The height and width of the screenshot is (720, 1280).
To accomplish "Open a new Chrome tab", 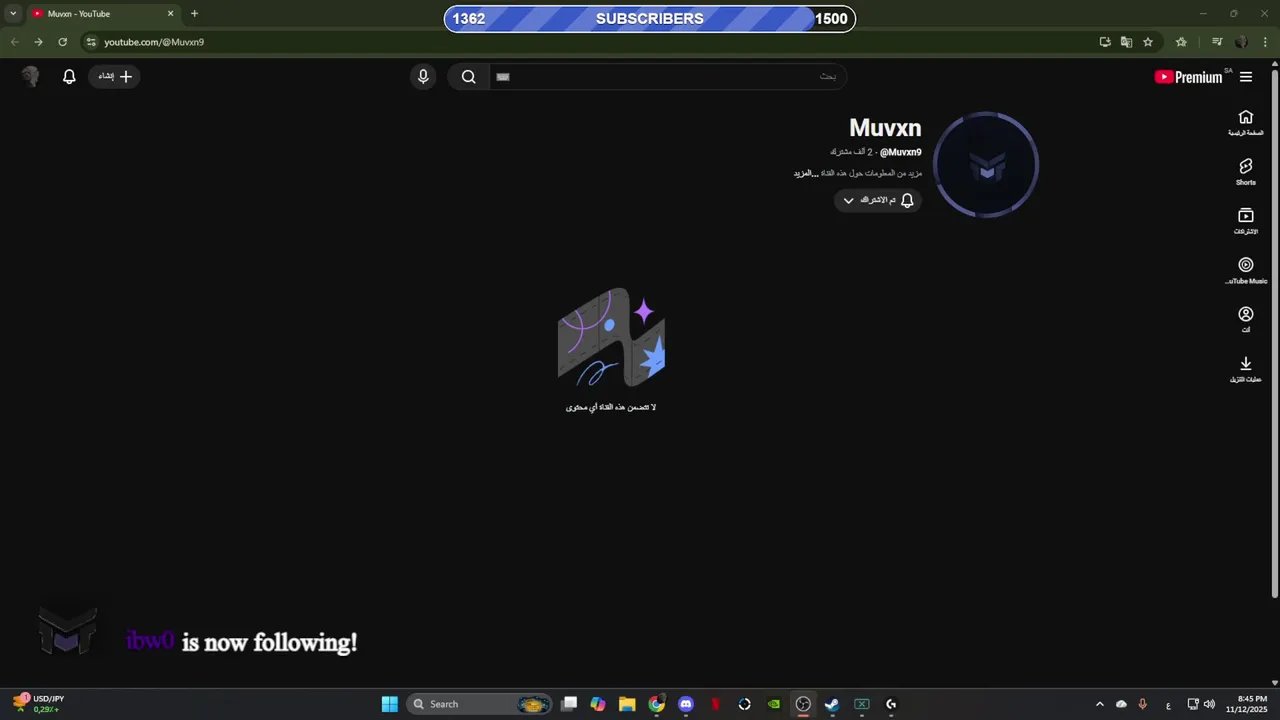I will [x=194, y=14].
